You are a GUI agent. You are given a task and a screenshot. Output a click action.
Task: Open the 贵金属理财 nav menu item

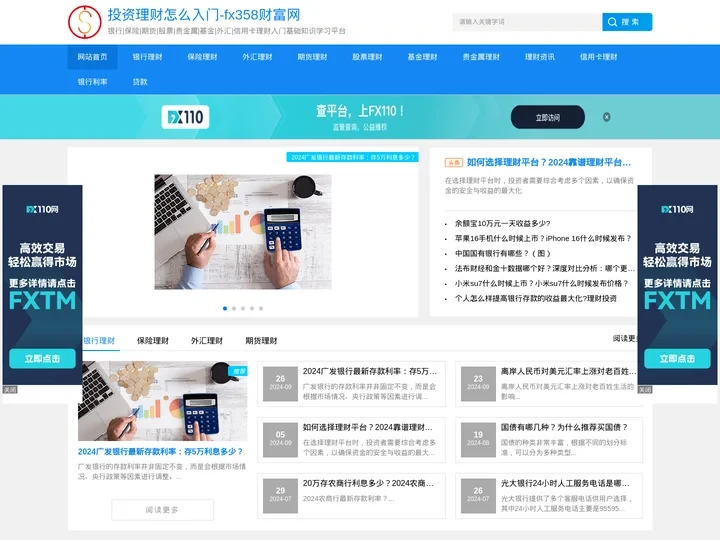[481, 57]
